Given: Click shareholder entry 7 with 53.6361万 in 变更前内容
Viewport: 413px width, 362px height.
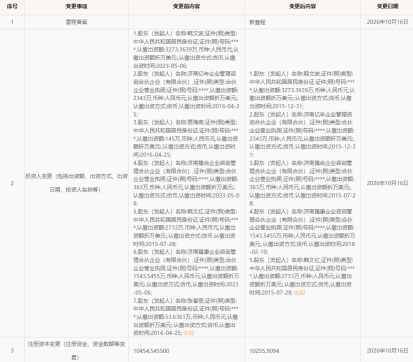Looking at the screenshot, I should [186, 317].
